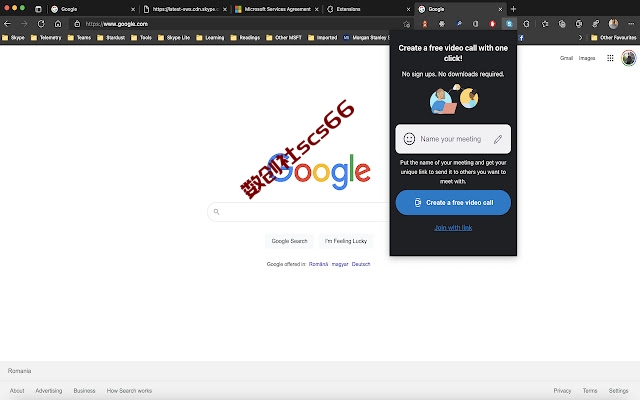
Task: Switch to Microsoft Services Agreement tab
Action: (x=276, y=9)
